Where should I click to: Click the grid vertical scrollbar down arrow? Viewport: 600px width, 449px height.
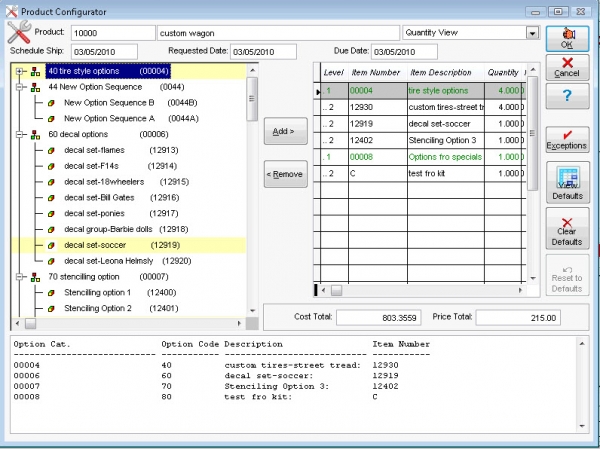click(x=533, y=278)
